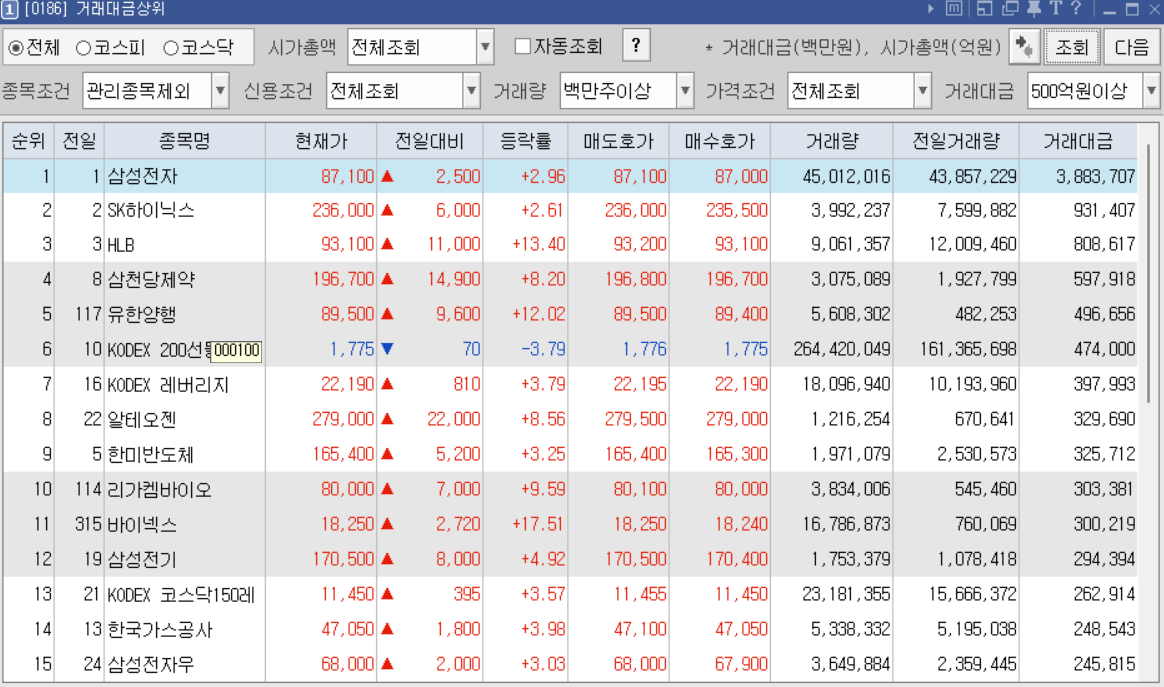Select the 전체 radio button
This screenshot has width=1164, height=687.
tap(15, 48)
